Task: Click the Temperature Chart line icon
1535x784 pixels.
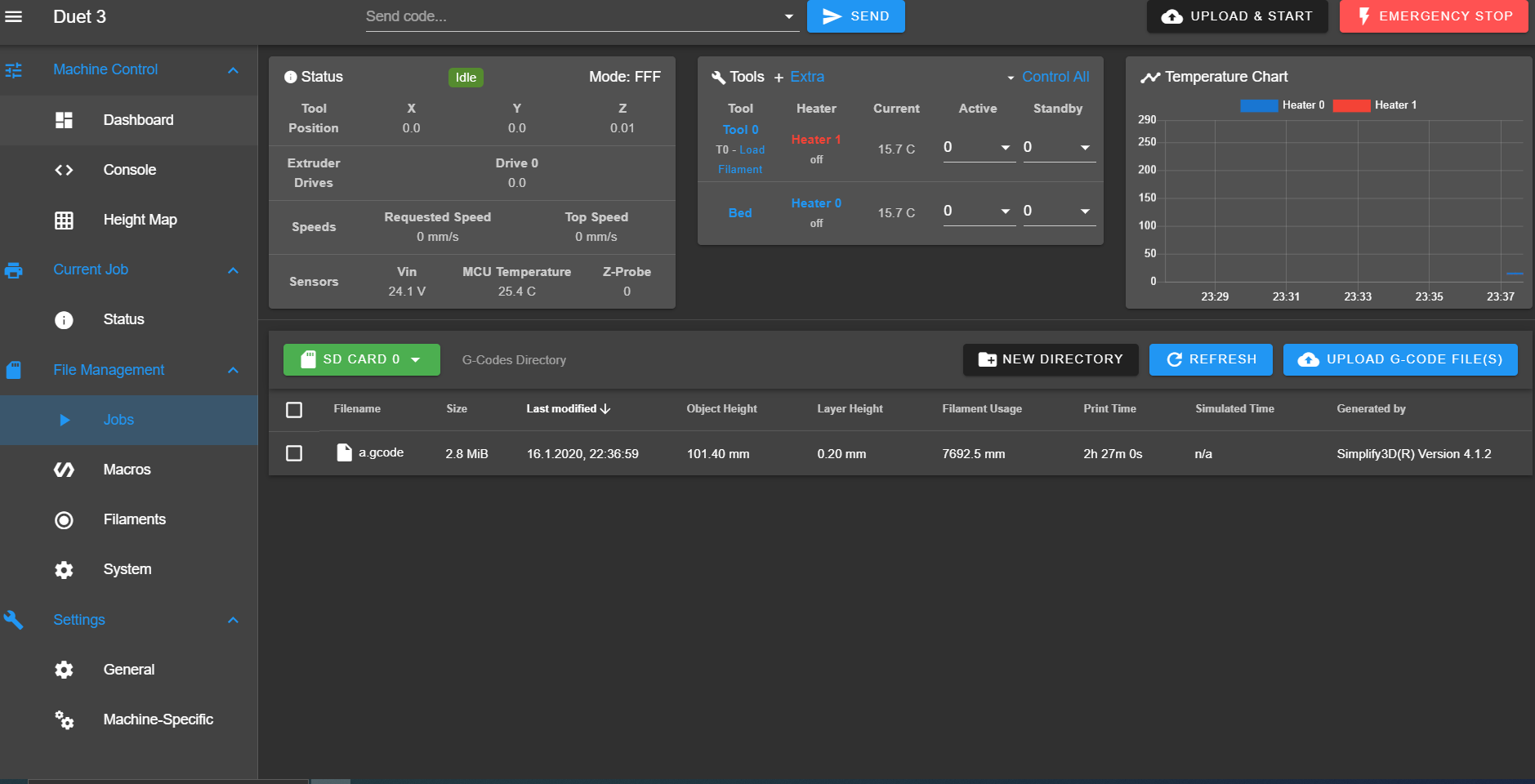Action: tap(1150, 78)
